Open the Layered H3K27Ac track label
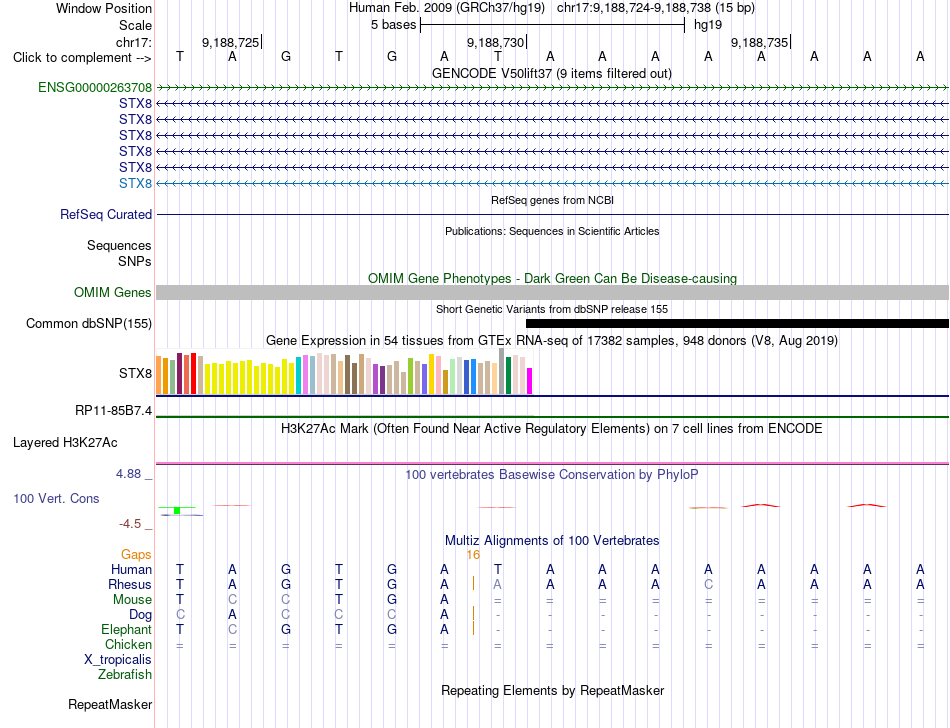 pyautogui.click(x=65, y=443)
